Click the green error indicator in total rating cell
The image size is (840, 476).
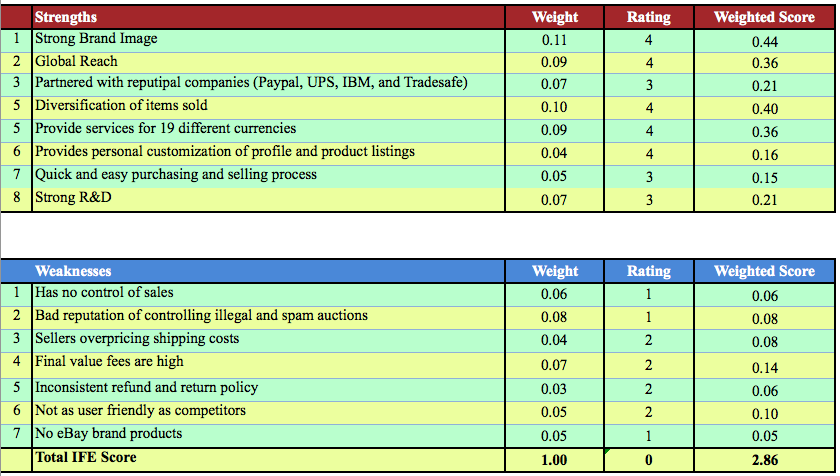[608, 453]
